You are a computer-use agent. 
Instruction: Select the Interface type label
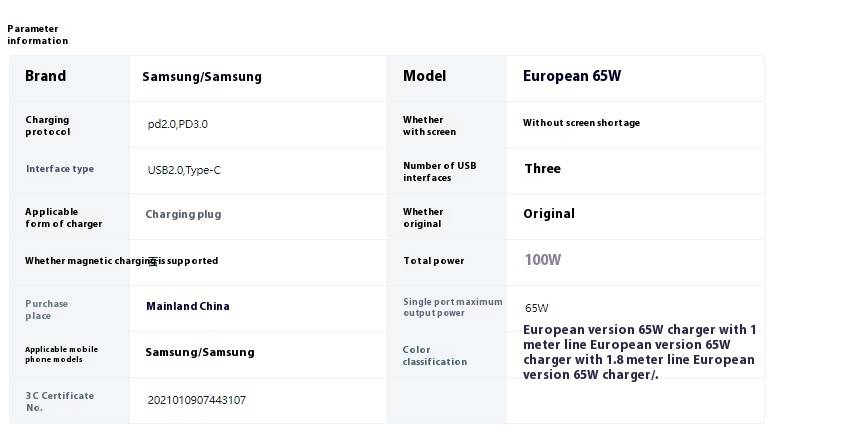60,169
